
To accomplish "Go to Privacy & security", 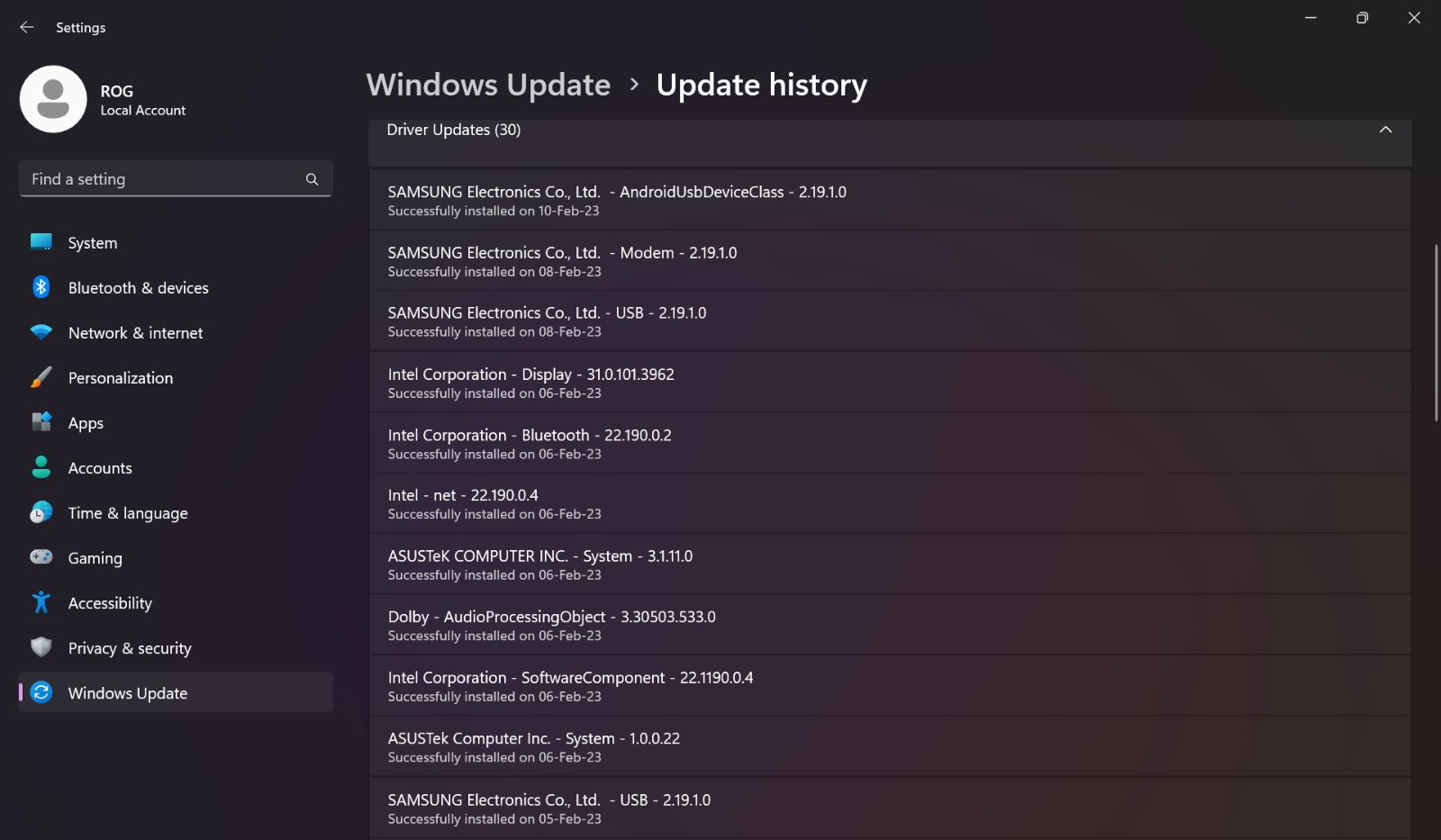I will (x=176, y=647).
